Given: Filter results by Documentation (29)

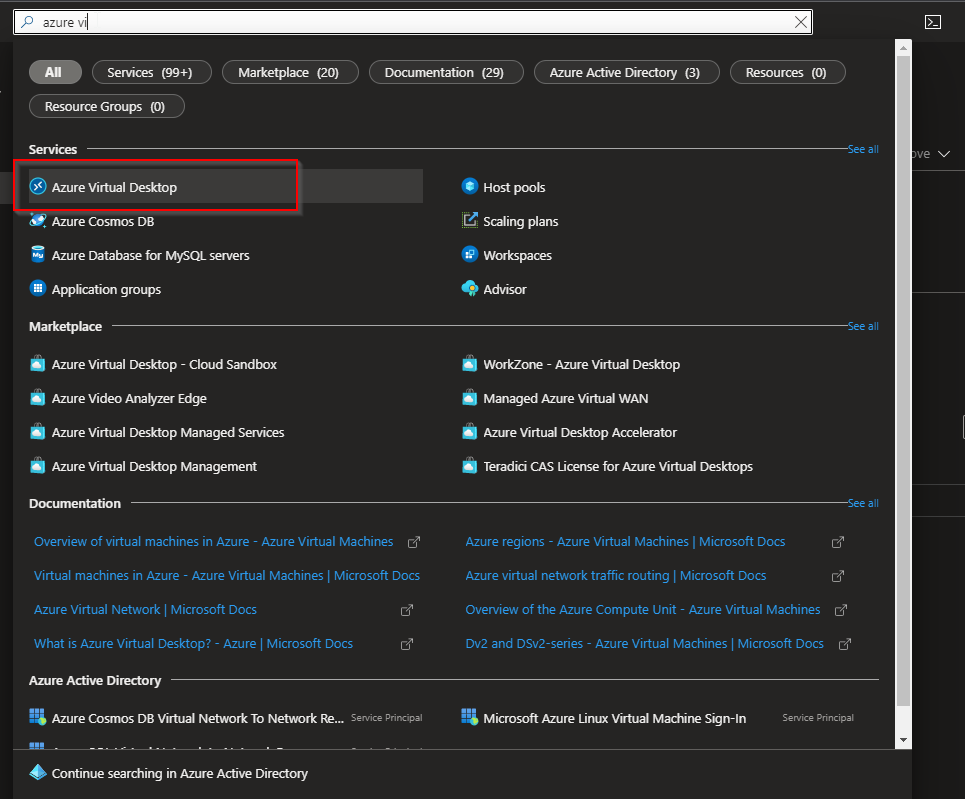Looking at the screenshot, I should pos(446,72).
